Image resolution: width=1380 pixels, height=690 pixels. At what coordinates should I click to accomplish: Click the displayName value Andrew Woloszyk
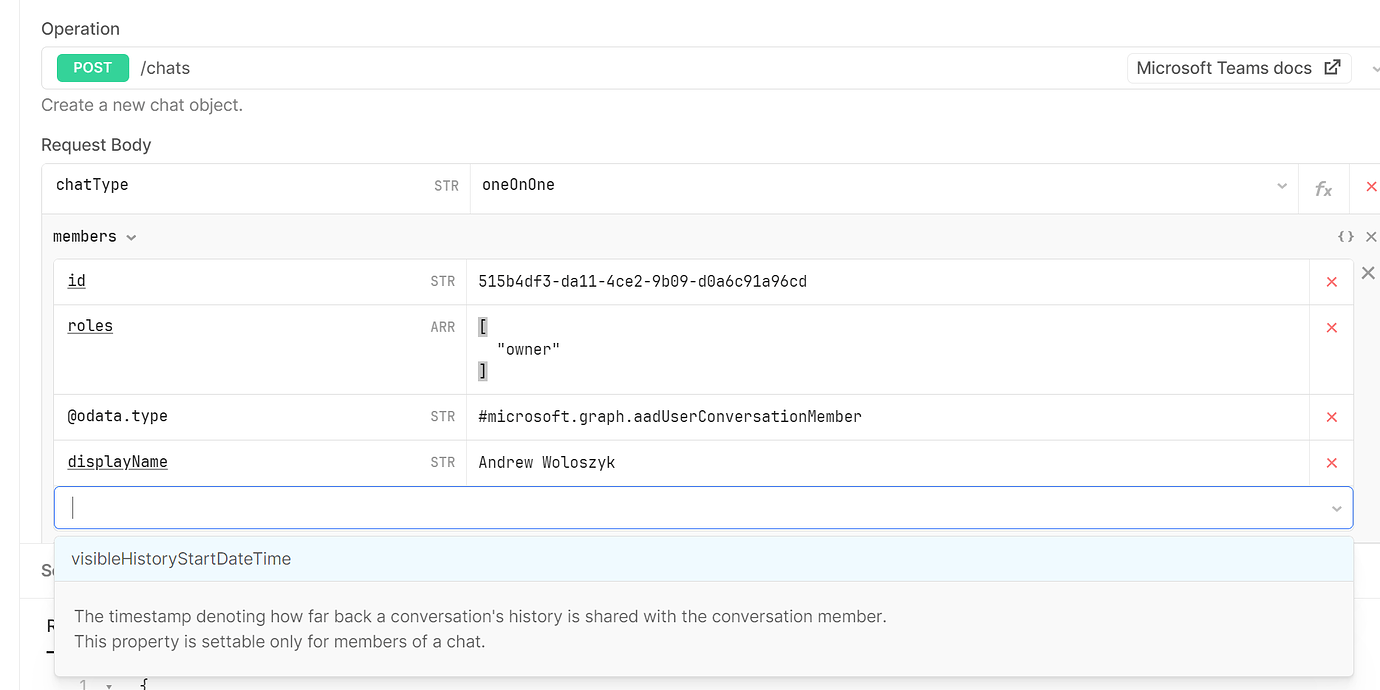pos(547,462)
